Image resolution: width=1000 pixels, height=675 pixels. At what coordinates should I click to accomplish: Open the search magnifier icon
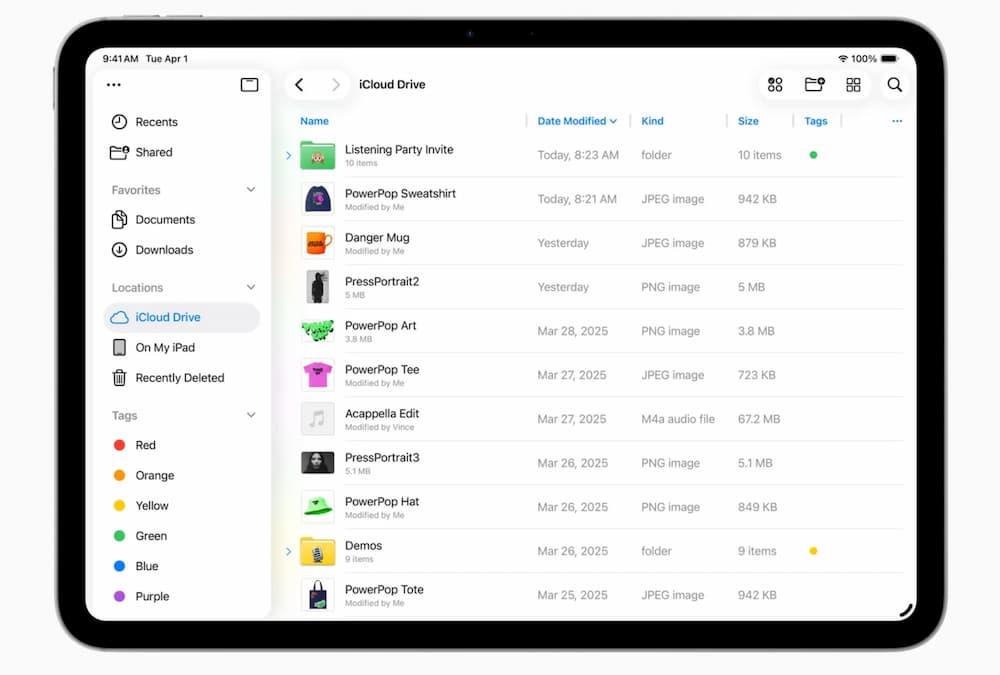point(894,85)
